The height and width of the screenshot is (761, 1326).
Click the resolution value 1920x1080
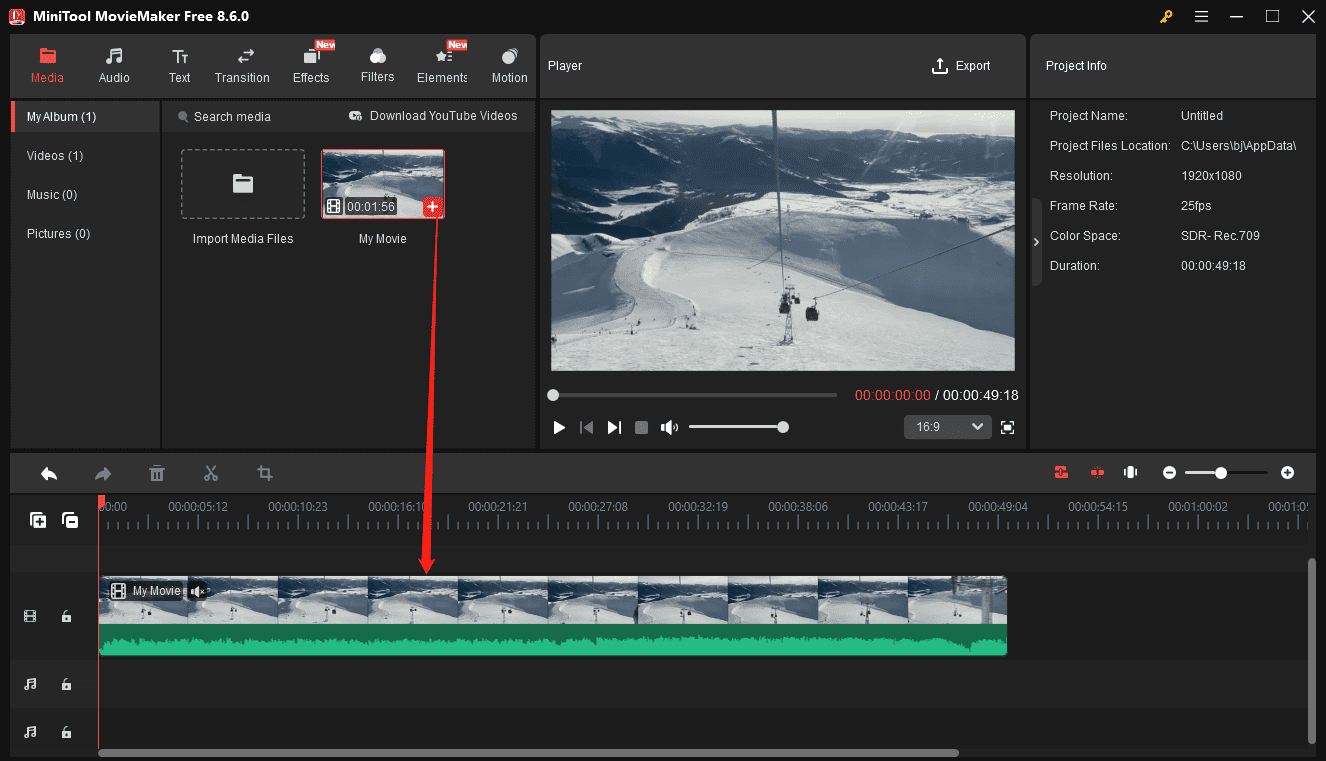1211,176
